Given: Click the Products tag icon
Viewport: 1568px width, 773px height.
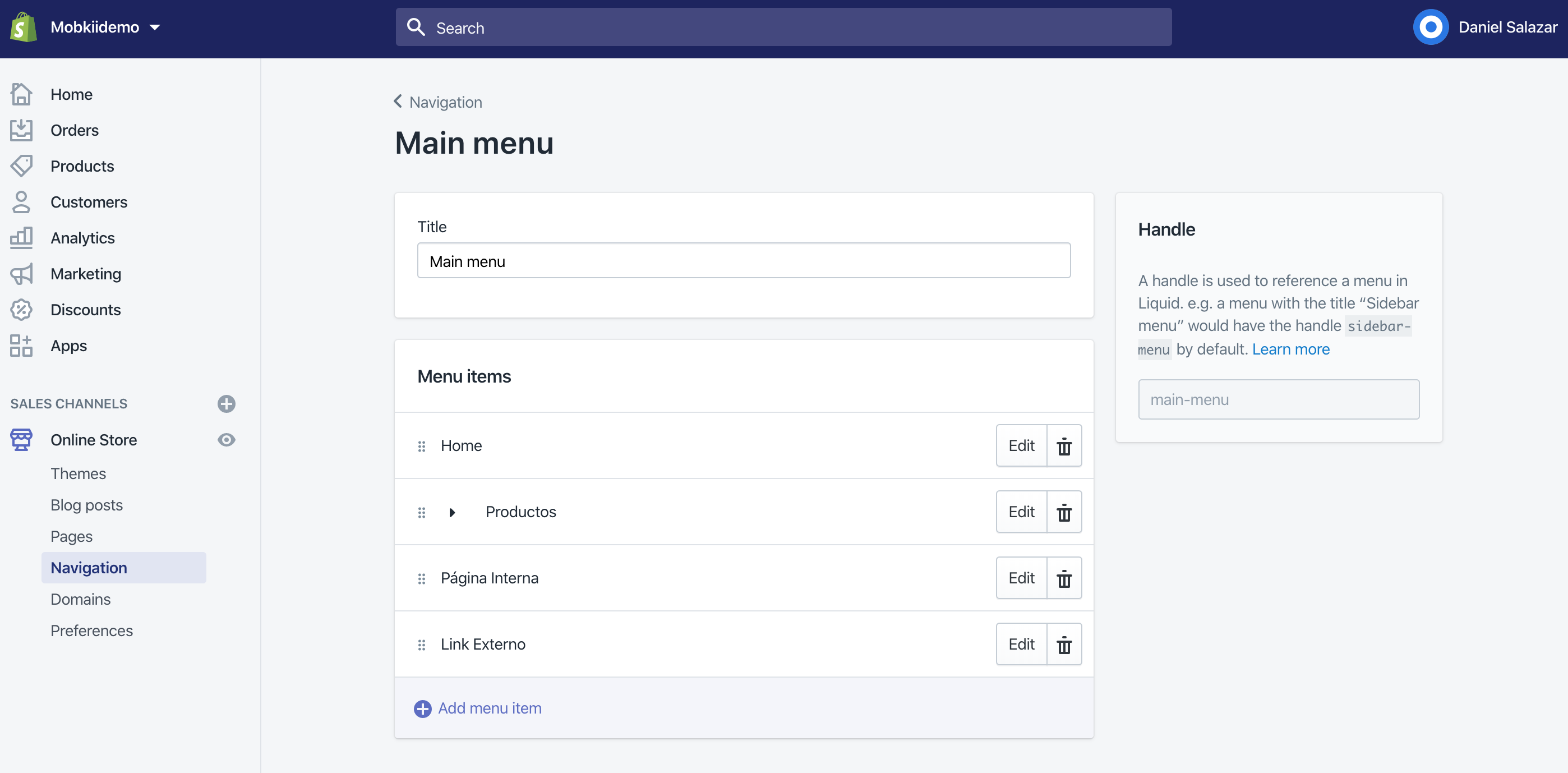Looking at the screenshot, I should (21, 166).
